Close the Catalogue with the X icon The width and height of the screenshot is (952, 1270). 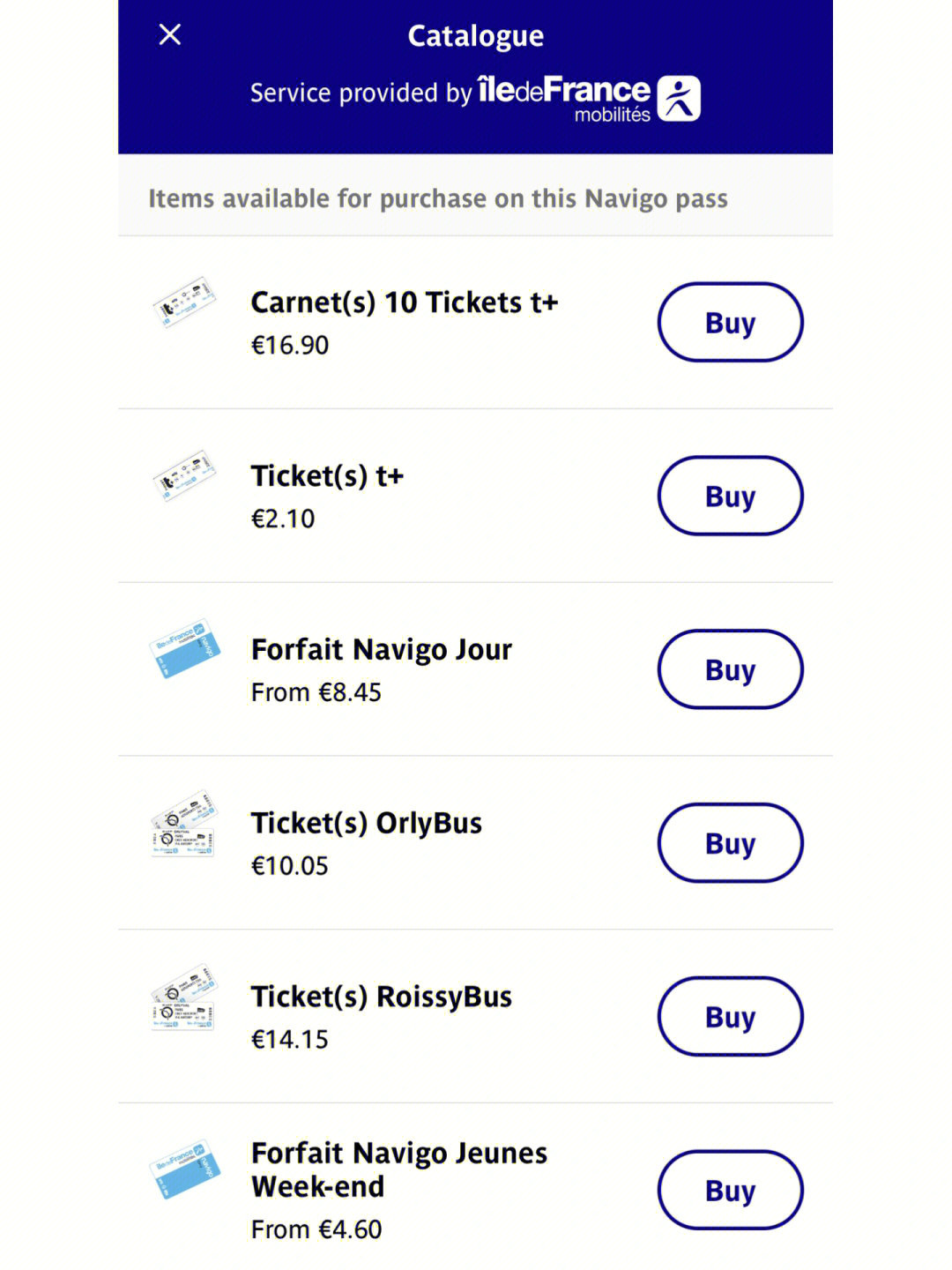click(169, 34)
